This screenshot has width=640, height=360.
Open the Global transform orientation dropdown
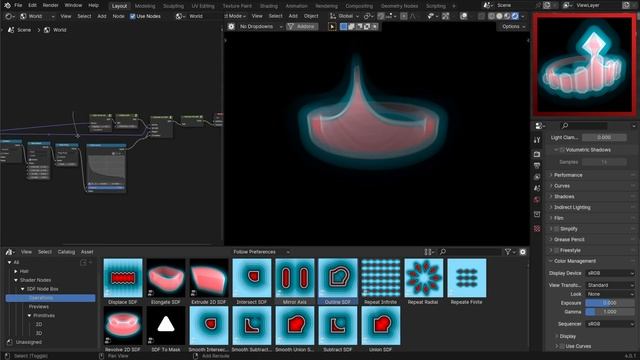click(344, 16)
